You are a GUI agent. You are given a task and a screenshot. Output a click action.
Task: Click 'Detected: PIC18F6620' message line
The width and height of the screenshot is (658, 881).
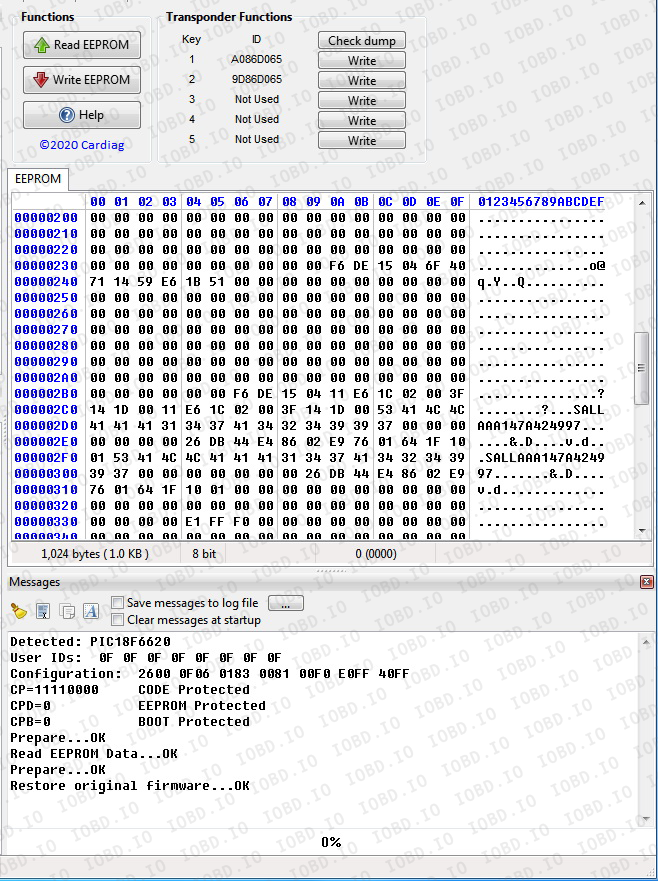[x=90, y=642]
